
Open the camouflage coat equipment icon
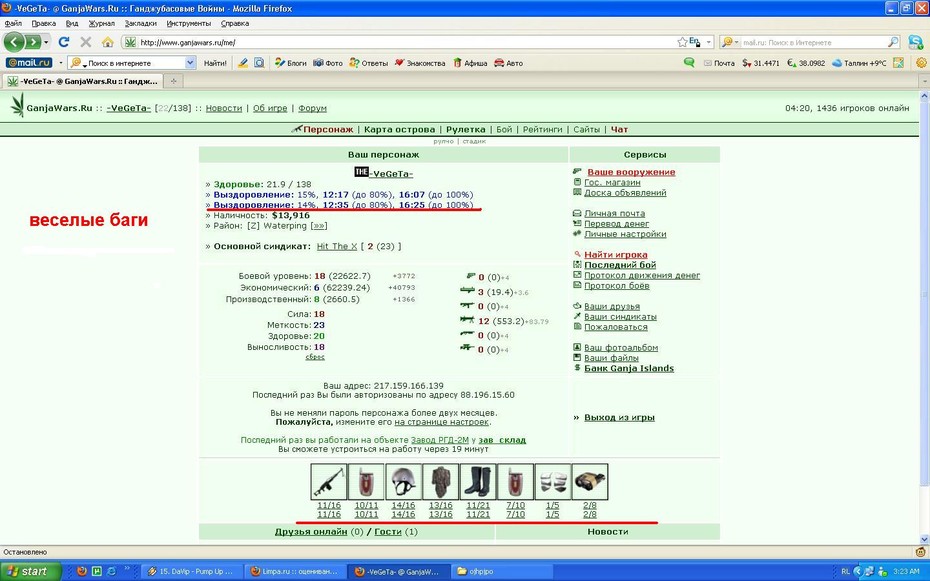tap(441, 482)
